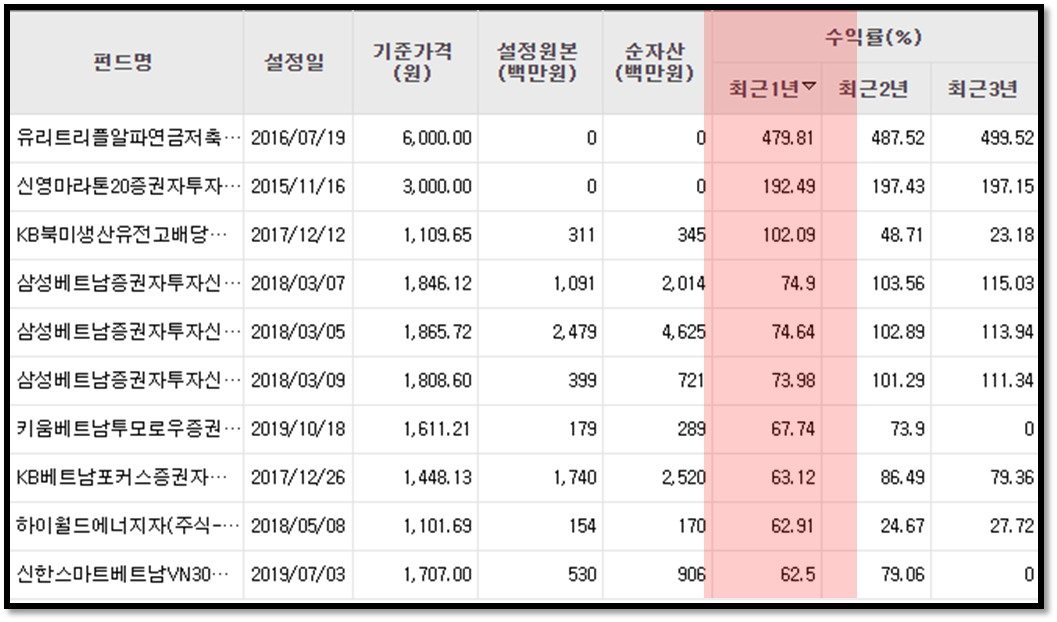The height and width of the screenshot is (622, 1057).
Task: Click the 1-year return 479.81
Action: pyautogui.click(x=788, y=138)
